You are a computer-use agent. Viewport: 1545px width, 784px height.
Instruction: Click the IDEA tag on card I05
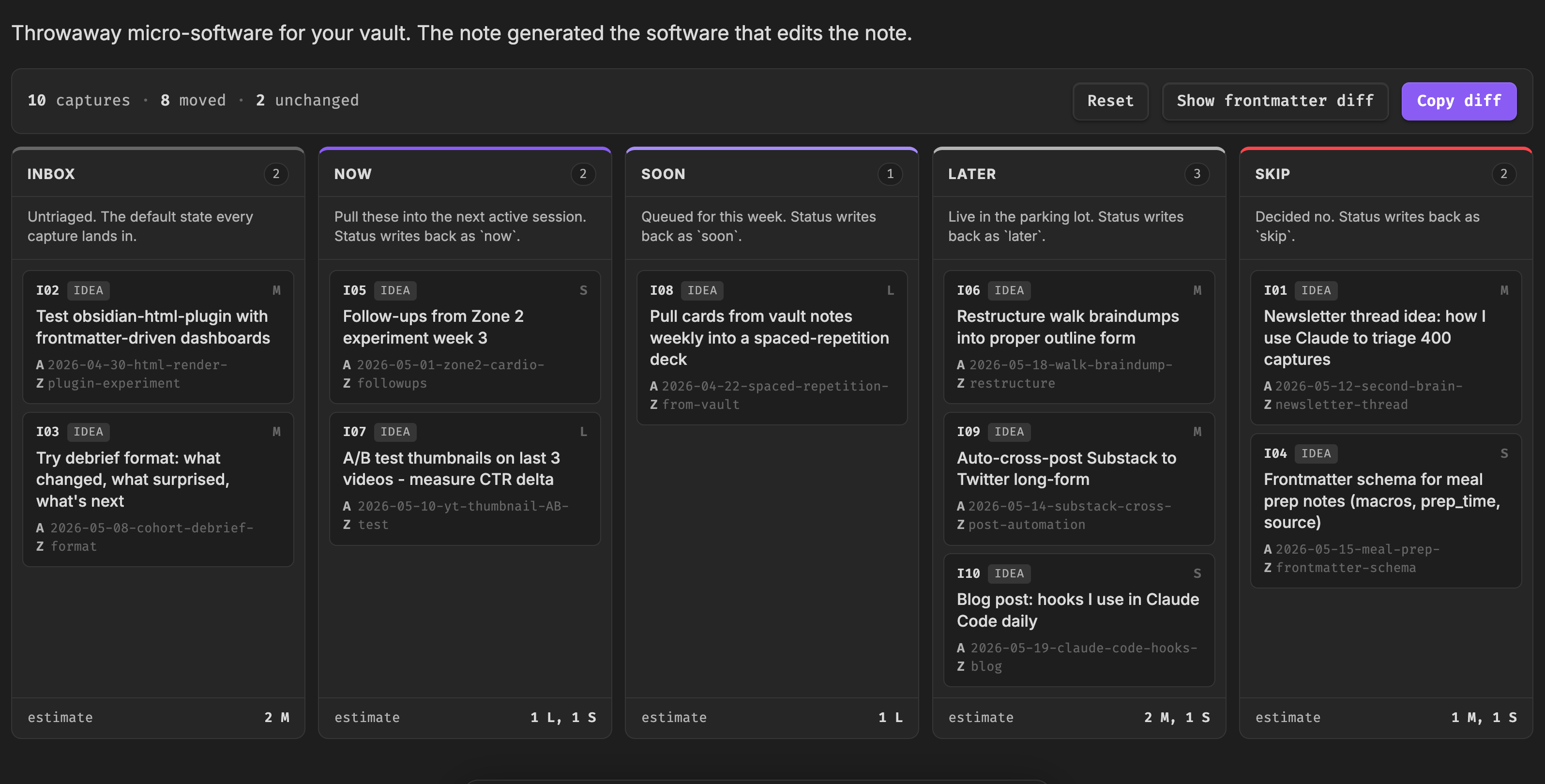click(x=395, y=290)
